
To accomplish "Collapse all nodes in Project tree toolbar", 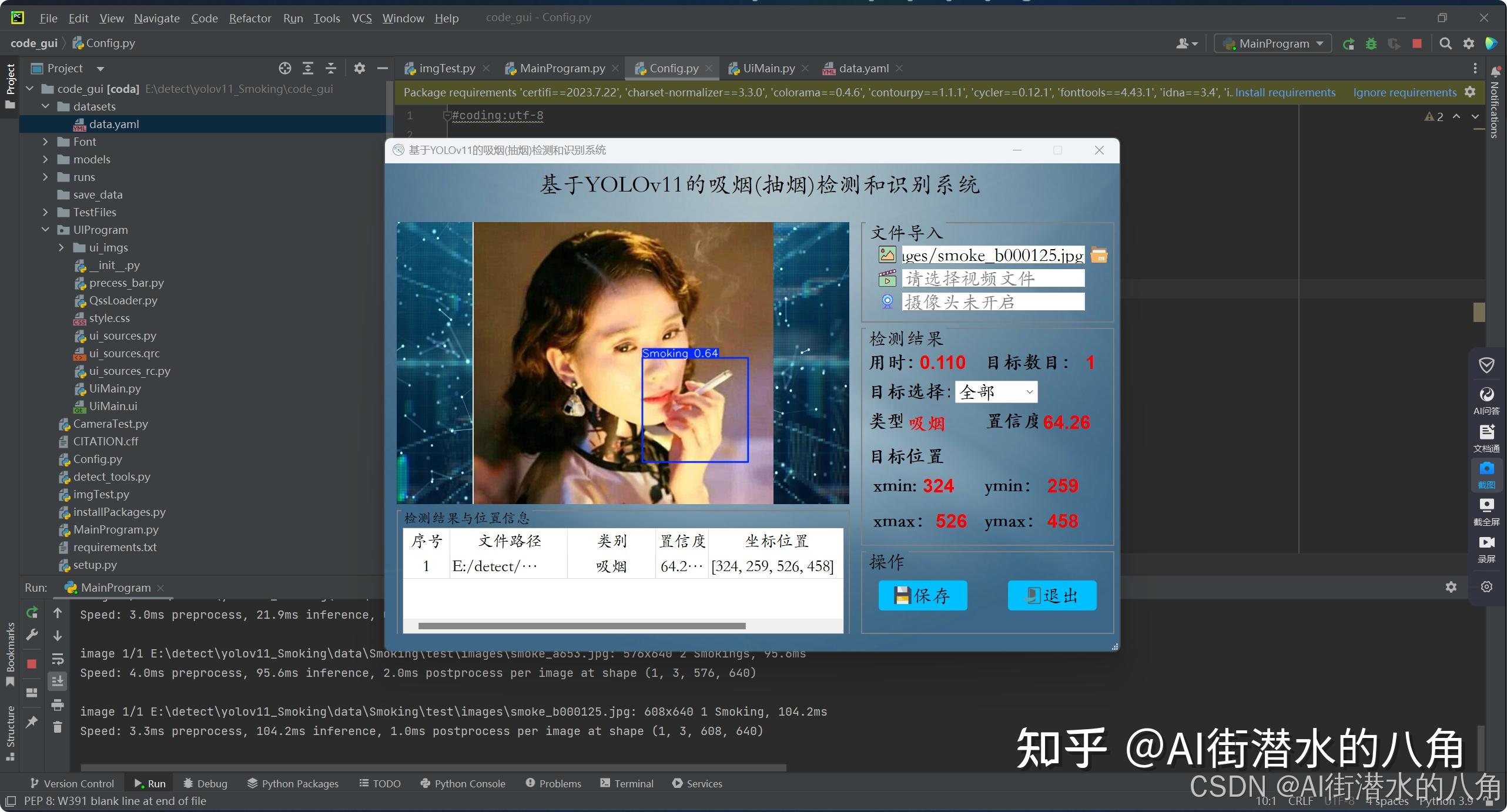I will (x=331, y=68).
